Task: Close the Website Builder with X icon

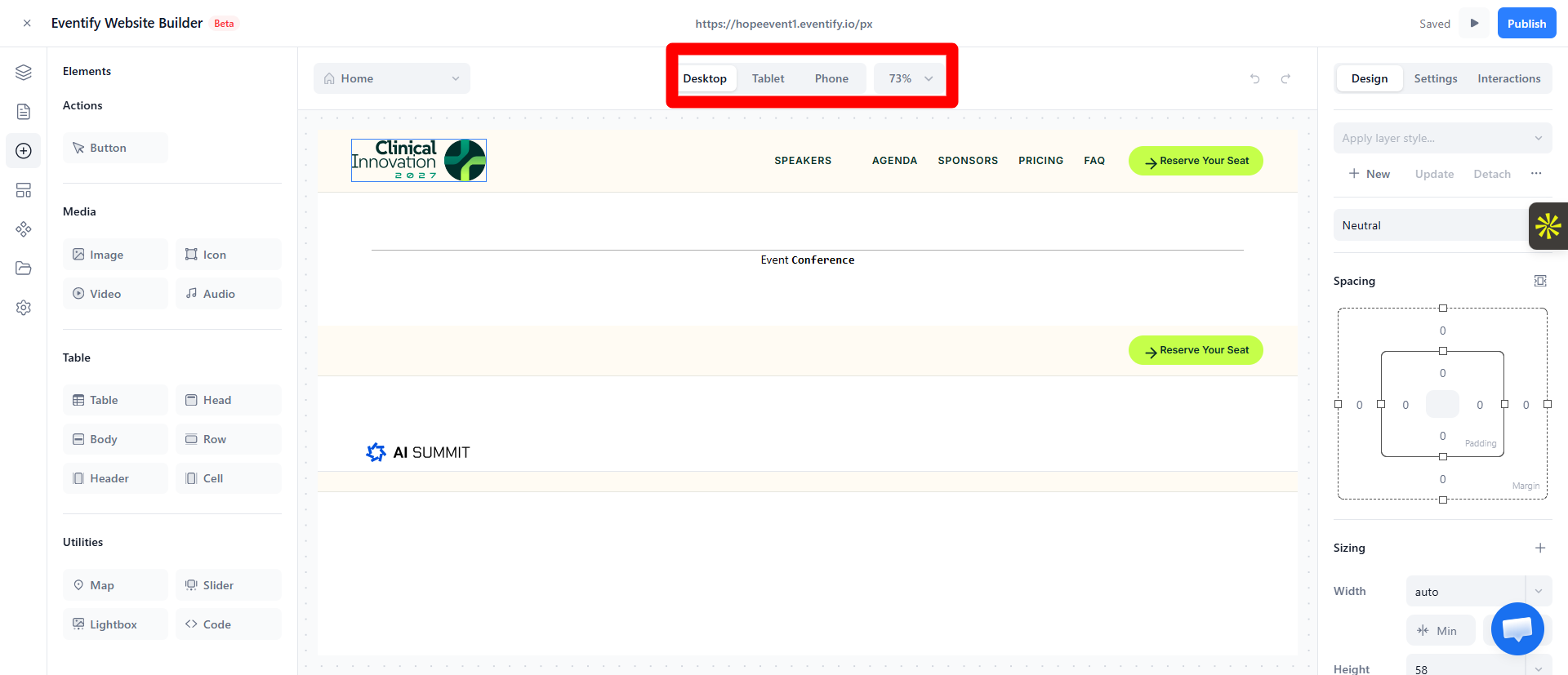Action: [27, 24]
